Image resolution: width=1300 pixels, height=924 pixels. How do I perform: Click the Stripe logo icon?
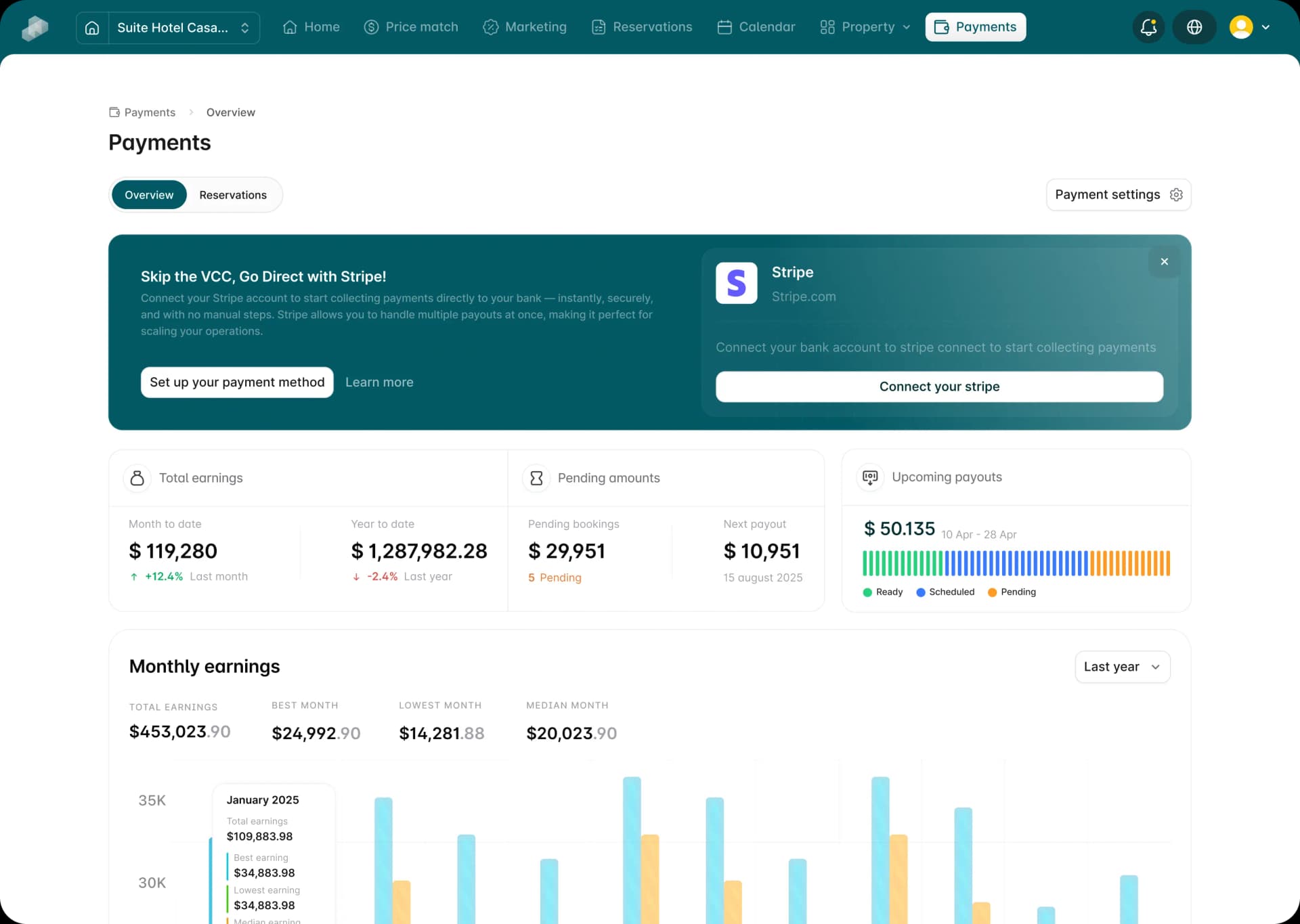(x=736, y=283)
